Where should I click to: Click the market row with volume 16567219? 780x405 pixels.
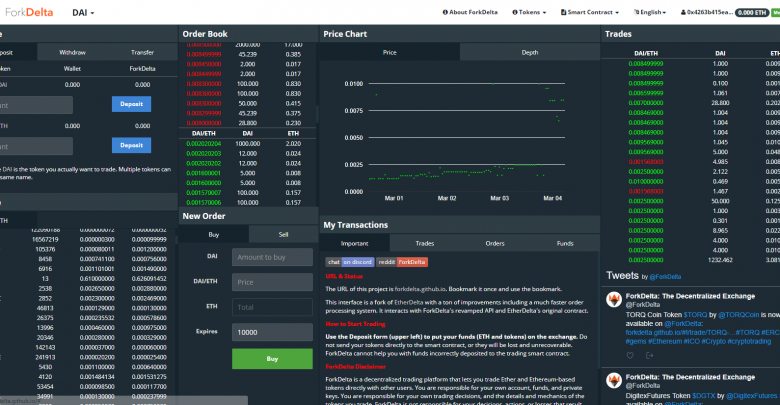tap(89, 239)
